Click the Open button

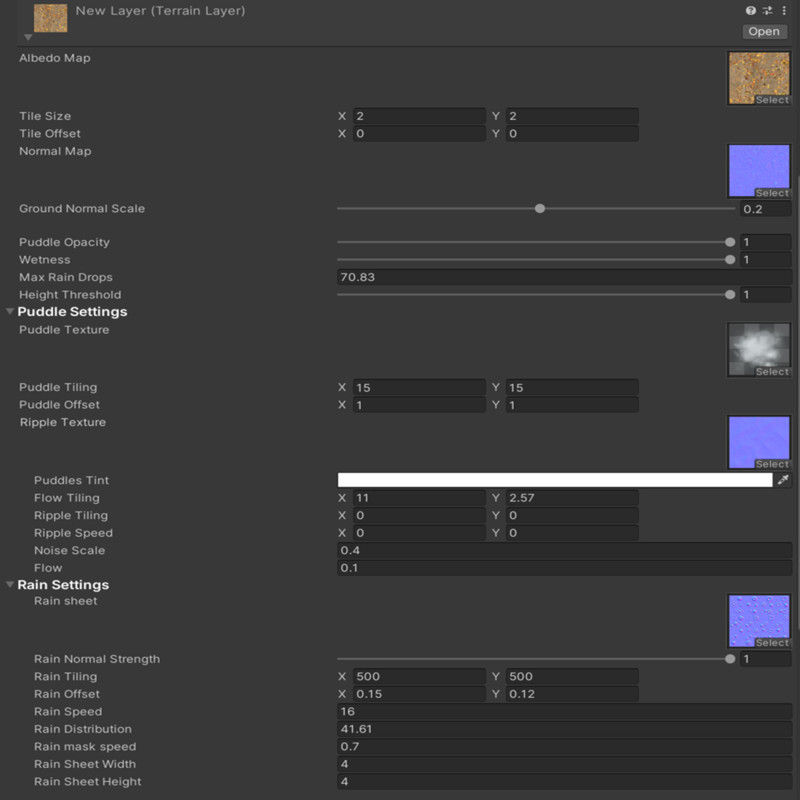(764, 32)
